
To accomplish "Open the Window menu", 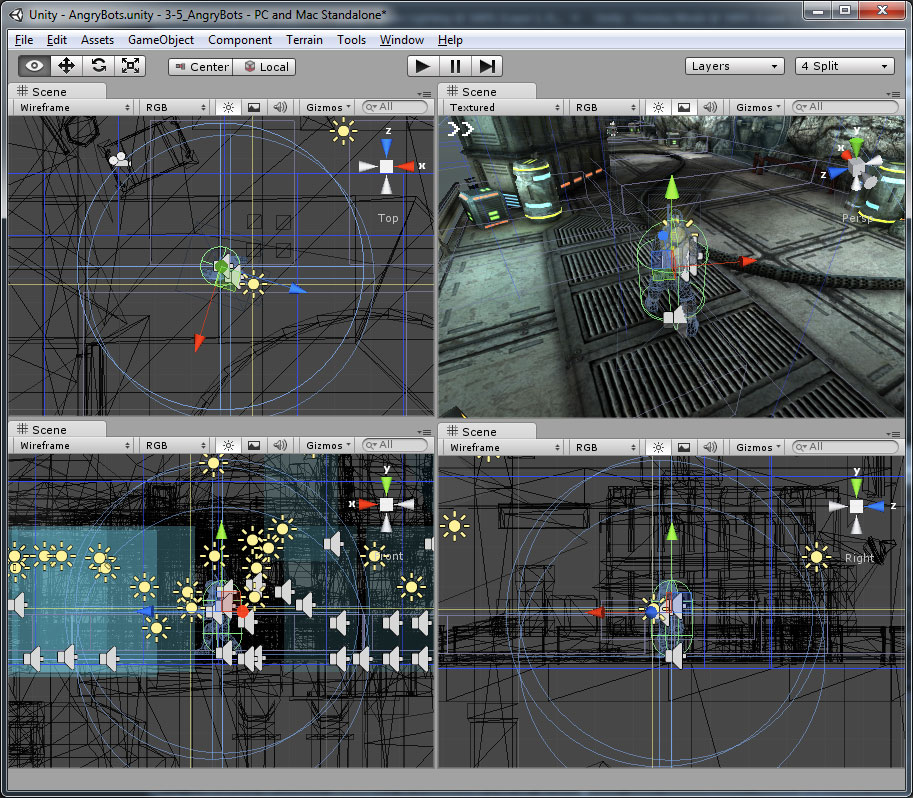I will pos(402,40).
